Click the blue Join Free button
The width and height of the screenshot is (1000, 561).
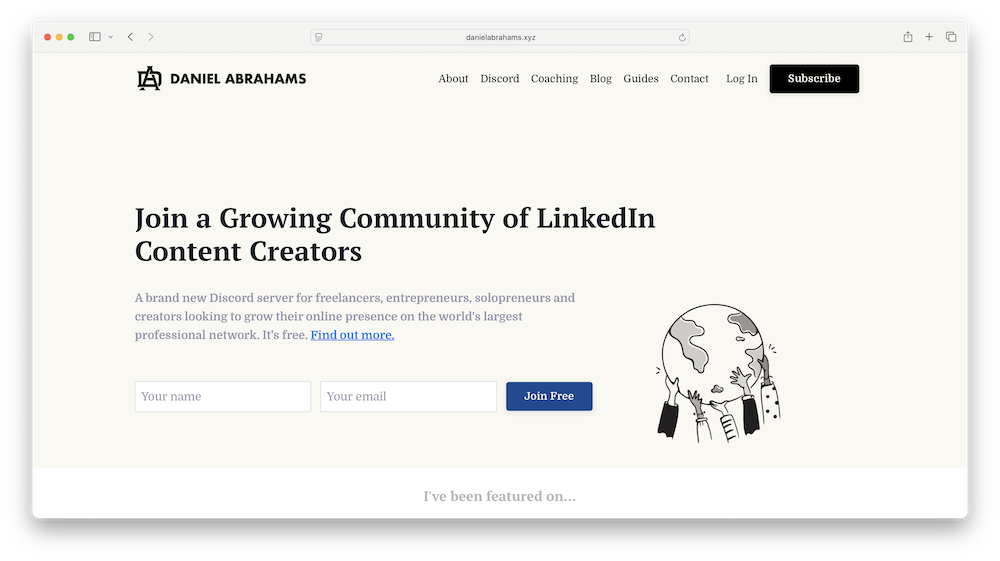click(549, 396)
